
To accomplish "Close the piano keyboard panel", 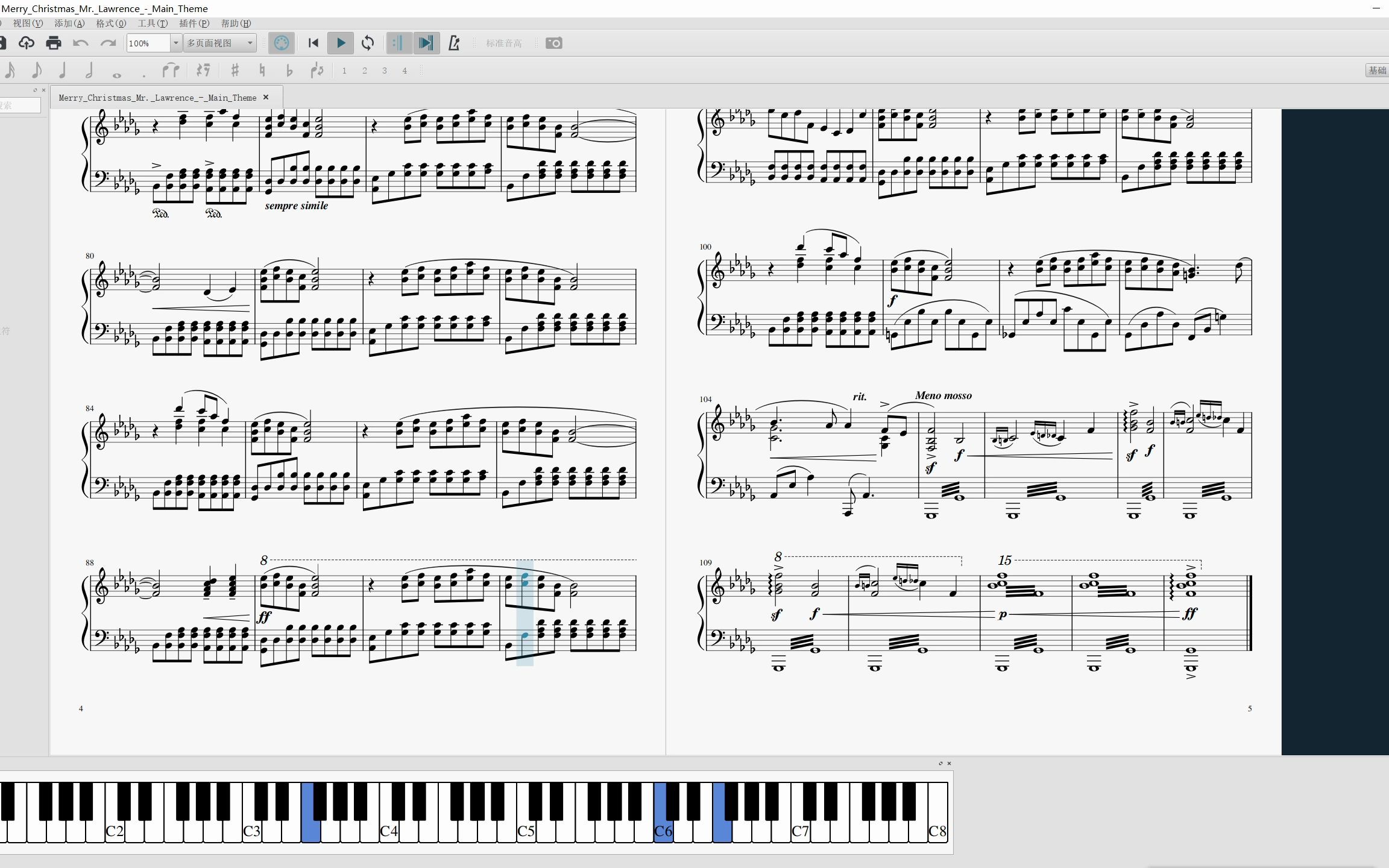I will click(x=949, y=763).
